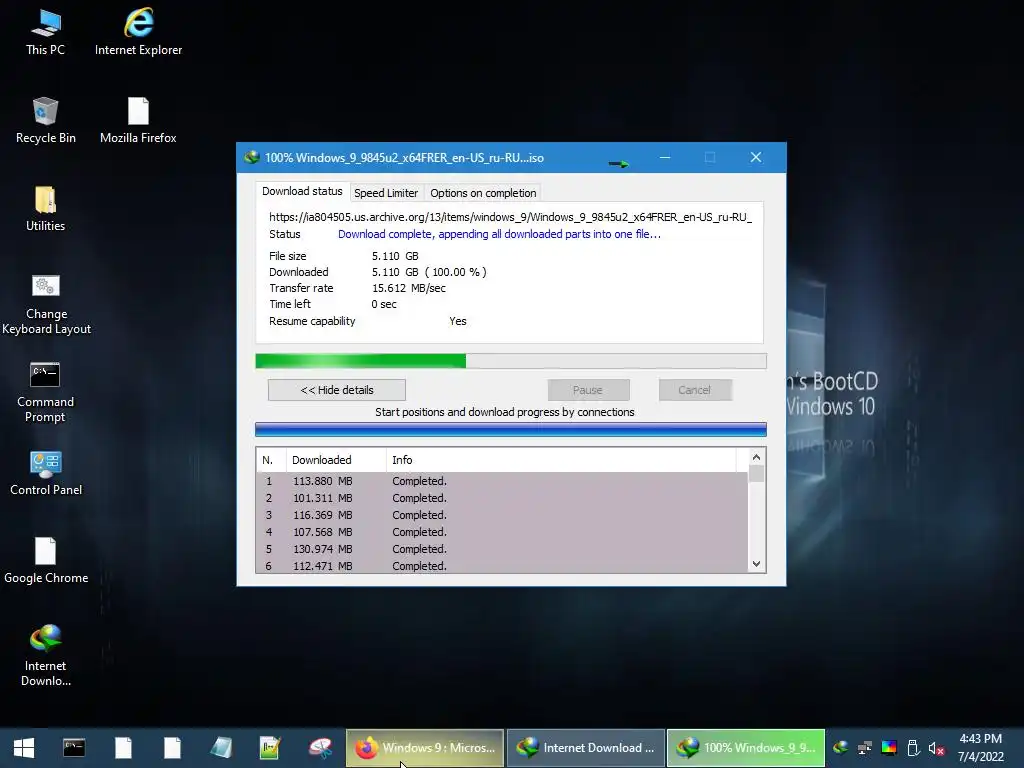Viewport: 1024px width, 768px height.
Task: Select Mozilla Firefox desktop shortcut
Action: click(138, 121)
